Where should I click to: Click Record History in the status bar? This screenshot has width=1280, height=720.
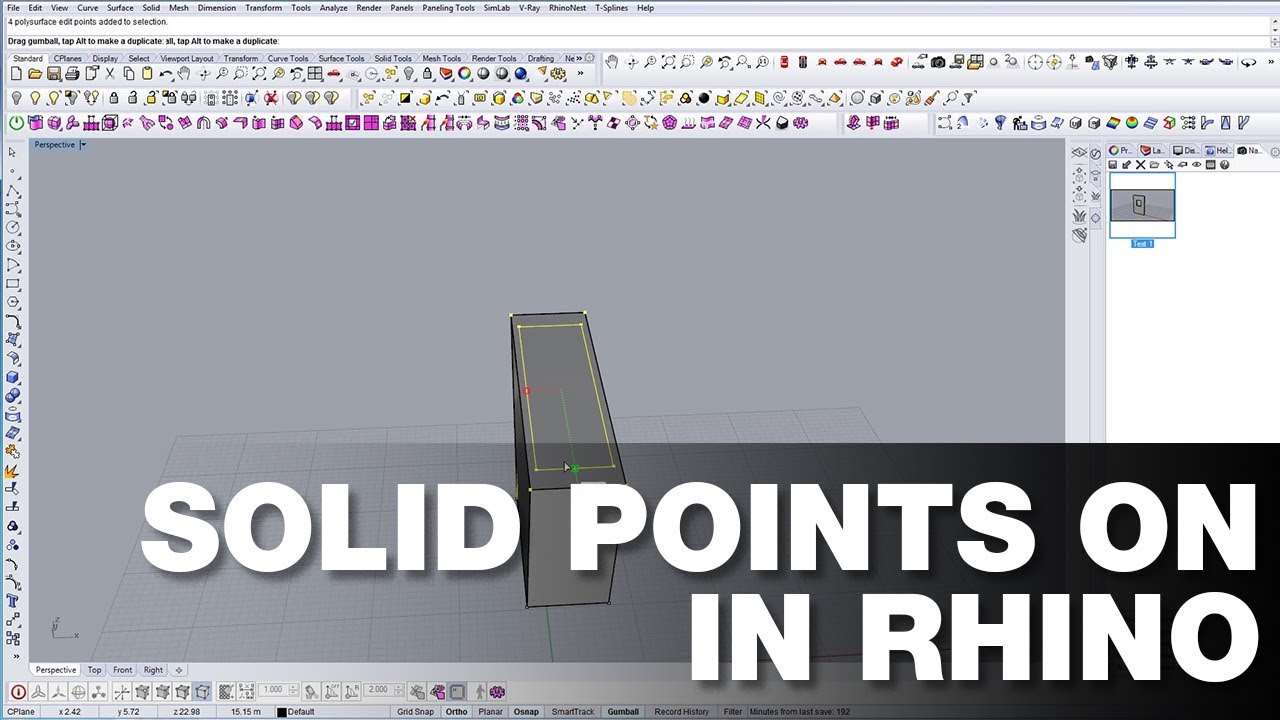coord(681,711)
